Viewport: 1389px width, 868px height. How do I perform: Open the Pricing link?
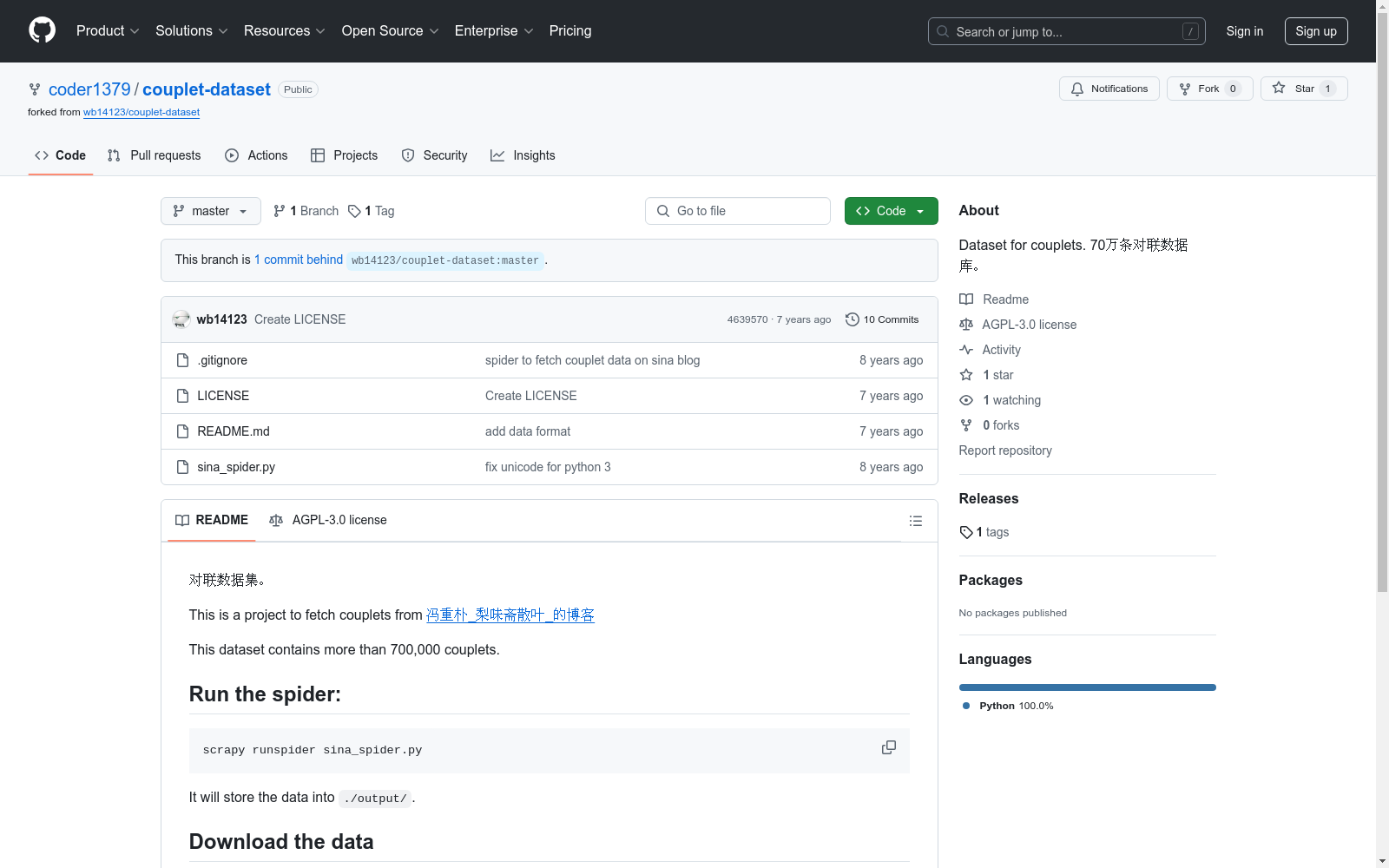click(x=570, y=31)
